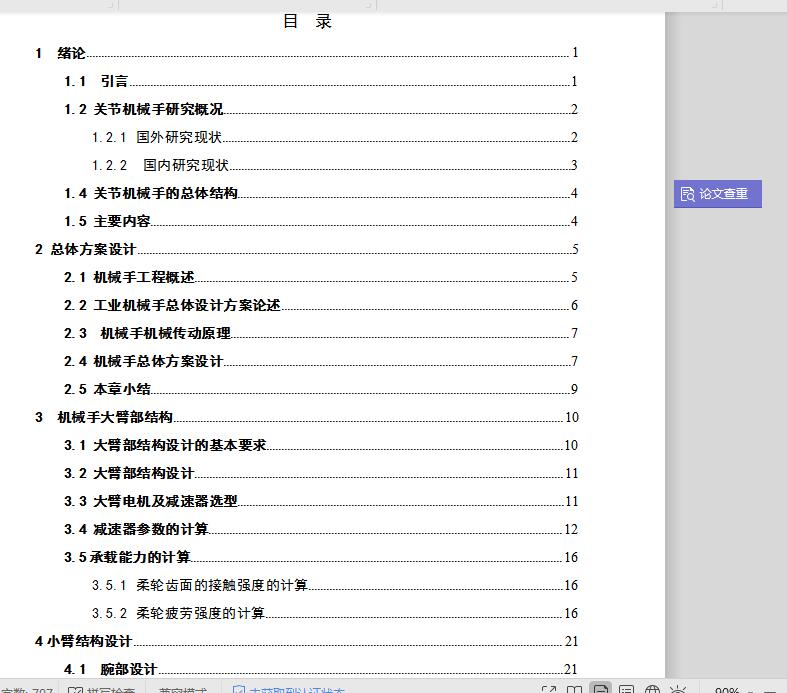Screen dimensions: 787x693
Task: Select '2.3 机械手机械传动原理' contents line
Action: (321, 333)
